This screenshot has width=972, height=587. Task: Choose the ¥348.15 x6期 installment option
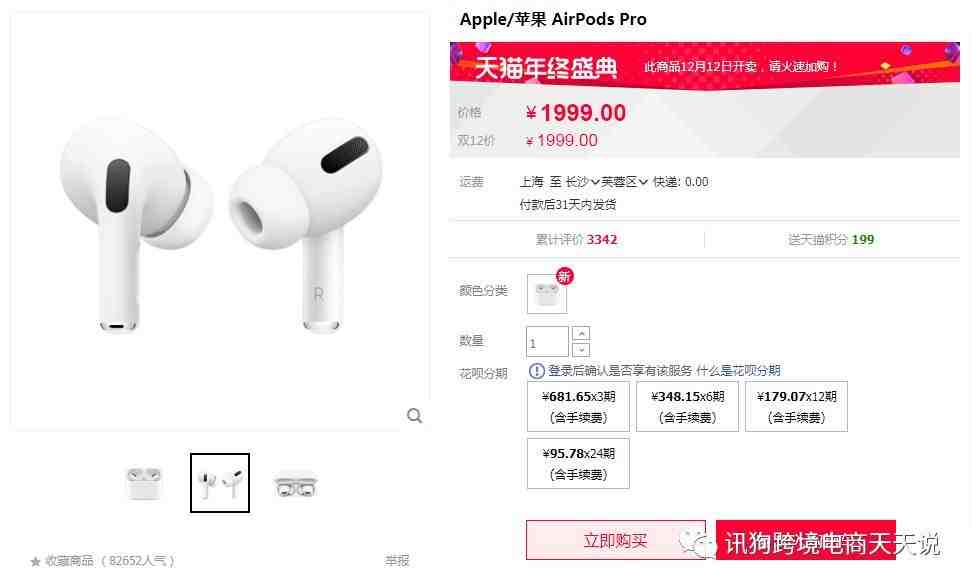[x=687, y=407]
